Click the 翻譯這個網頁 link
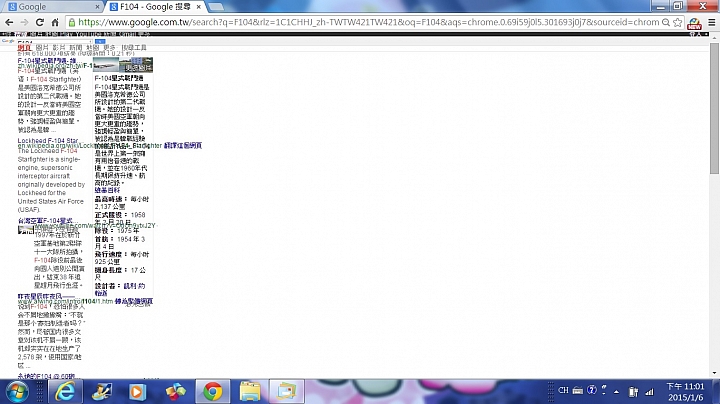This screenshot has width=720, height=404. pyautogui.click(x=183, y=145)
